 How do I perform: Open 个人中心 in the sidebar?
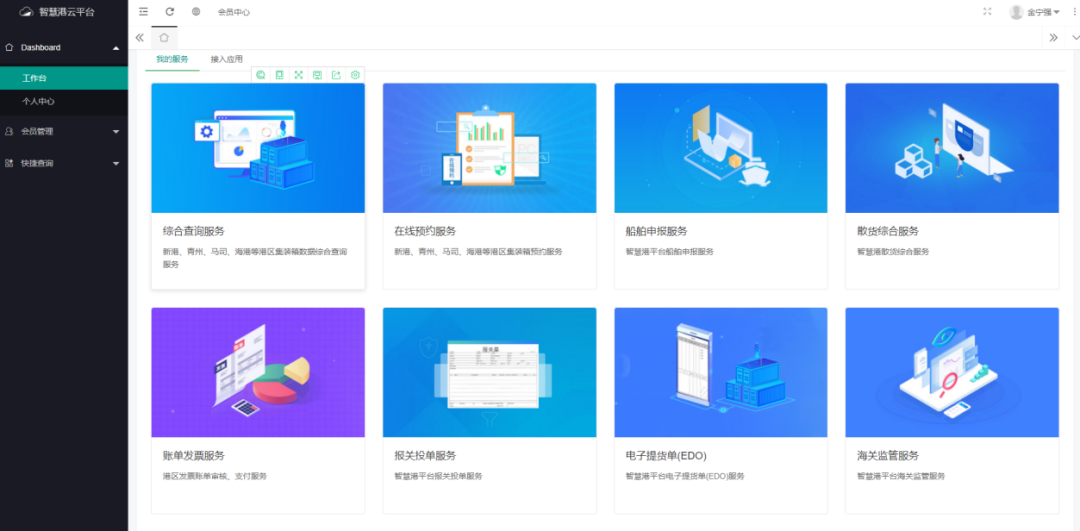pyautogui.click(x=64, y=101)
